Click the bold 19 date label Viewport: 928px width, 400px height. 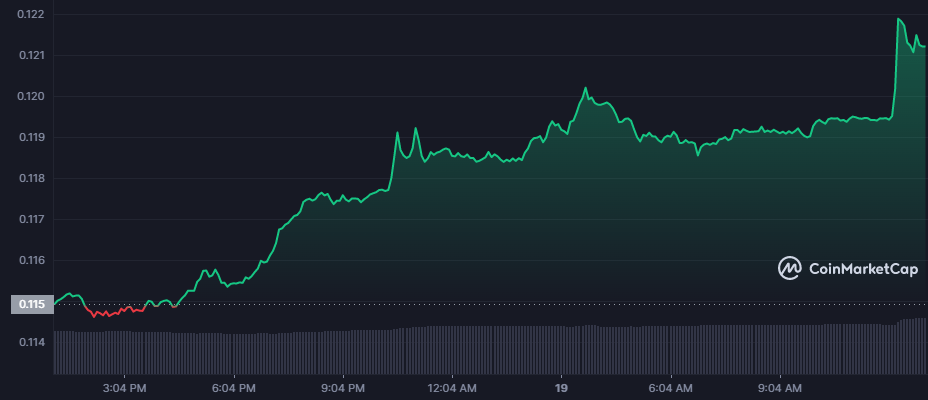[x=562, y=389]
